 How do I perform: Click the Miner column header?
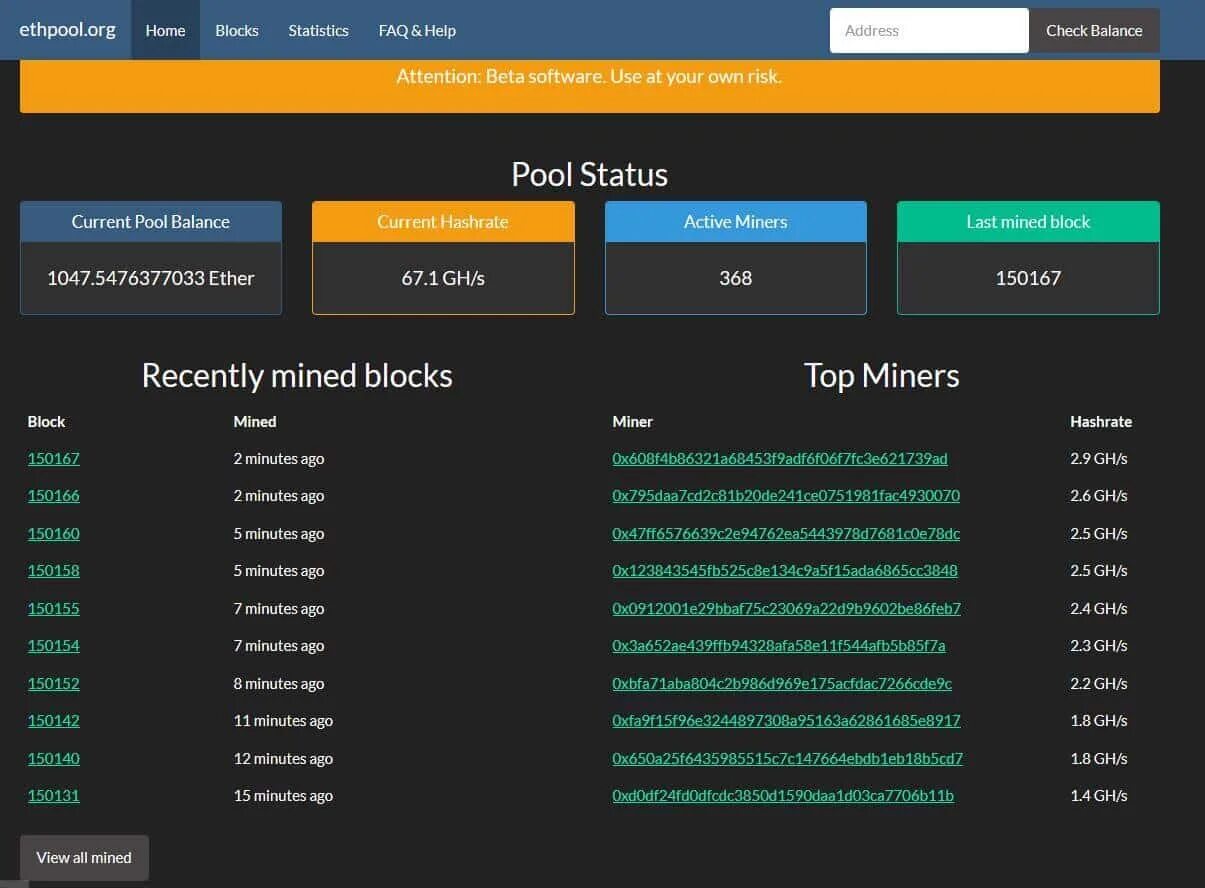coord(633,422)
